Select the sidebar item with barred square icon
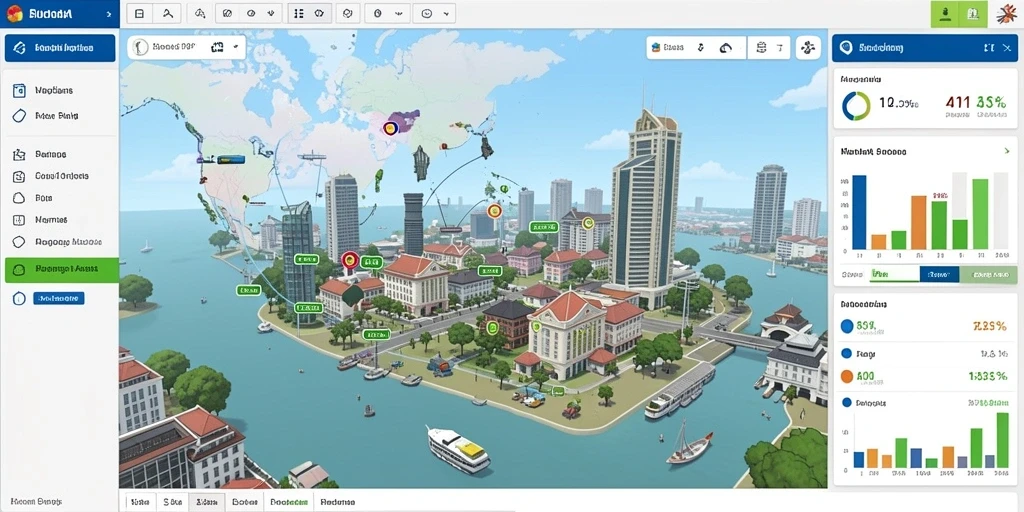This screenshot has height=512, width=1024. (x=59, y=220)
